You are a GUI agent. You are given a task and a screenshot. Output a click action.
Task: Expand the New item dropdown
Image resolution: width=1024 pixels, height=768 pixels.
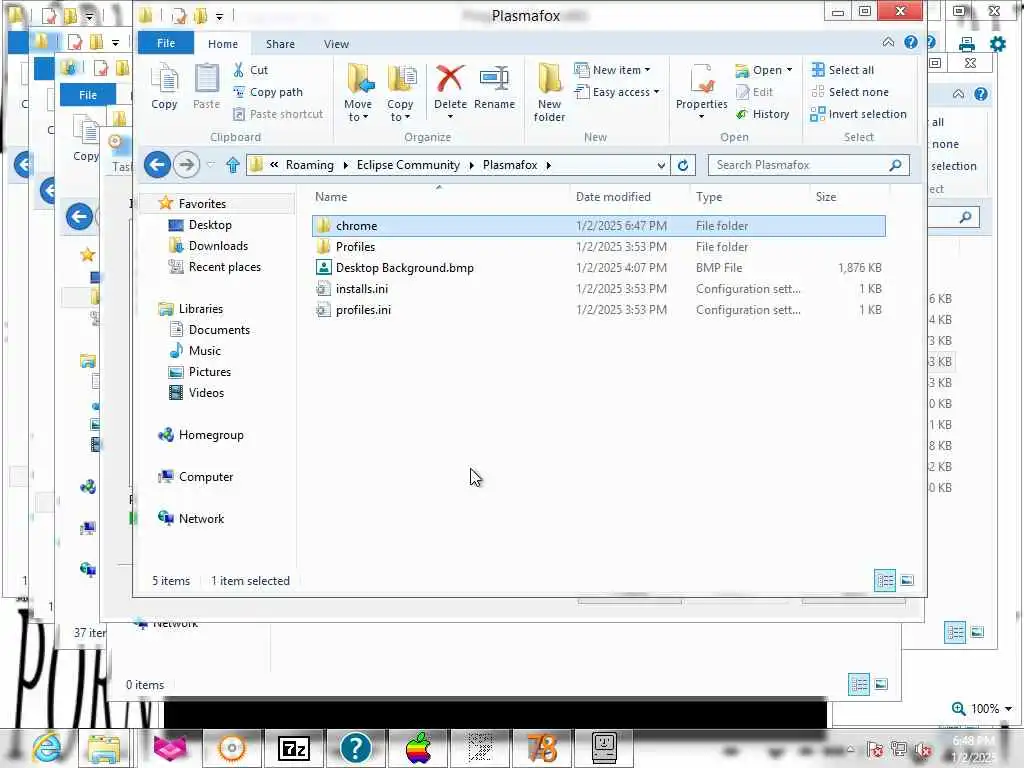pos(612,69)
